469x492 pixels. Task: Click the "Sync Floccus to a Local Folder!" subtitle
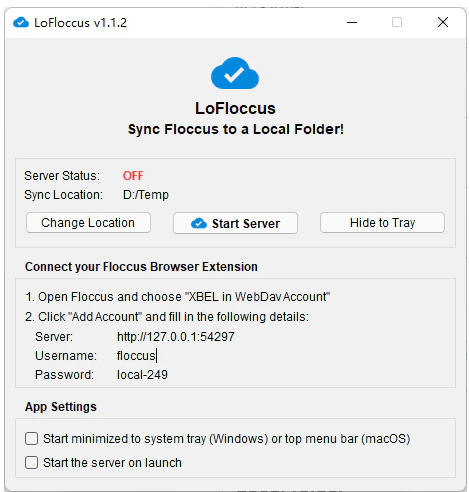click(236, 129)
